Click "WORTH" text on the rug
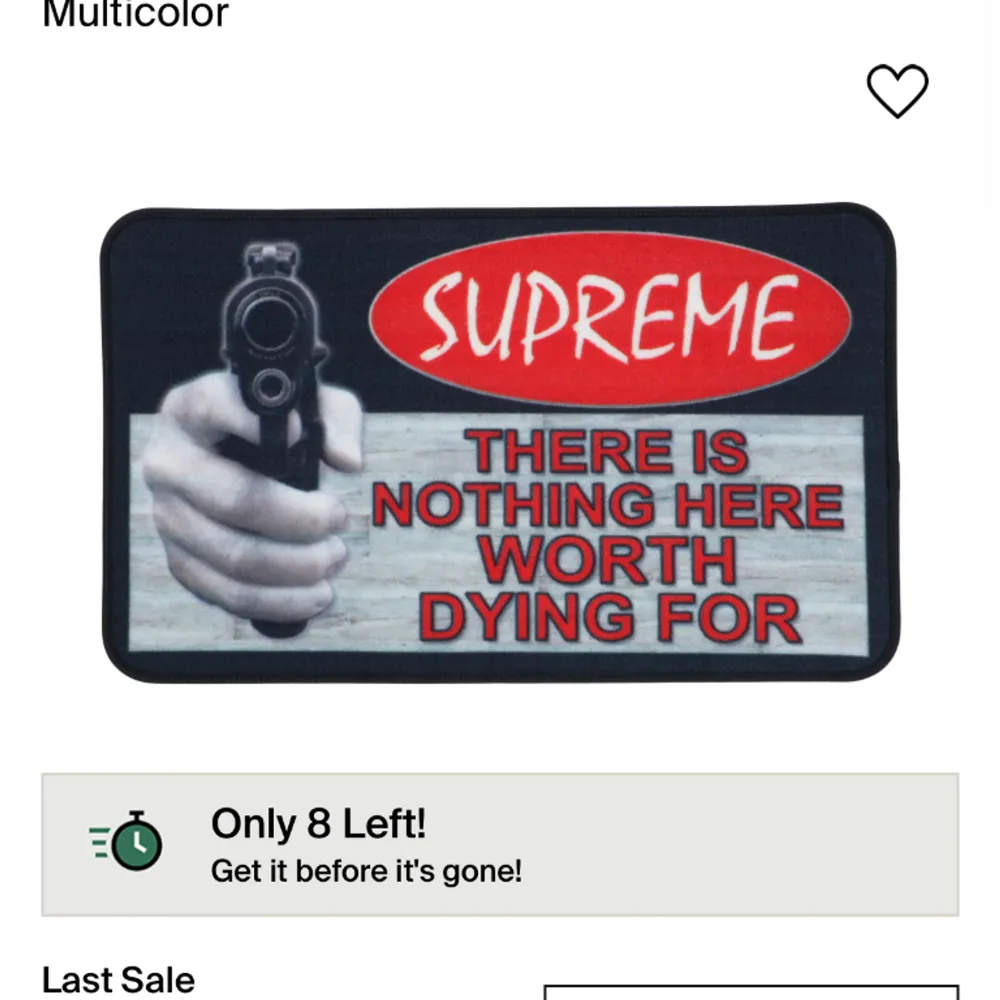 [608, 560]
